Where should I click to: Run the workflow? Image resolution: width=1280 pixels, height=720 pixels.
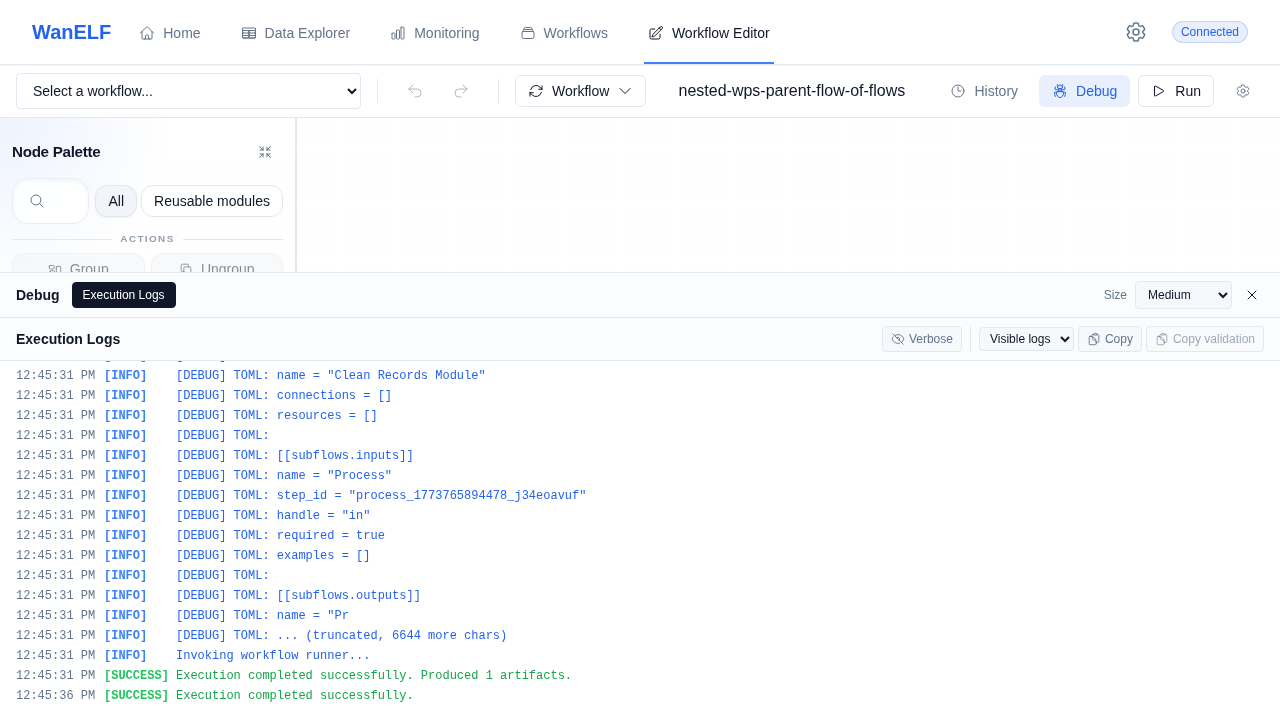coord(1176,91)
